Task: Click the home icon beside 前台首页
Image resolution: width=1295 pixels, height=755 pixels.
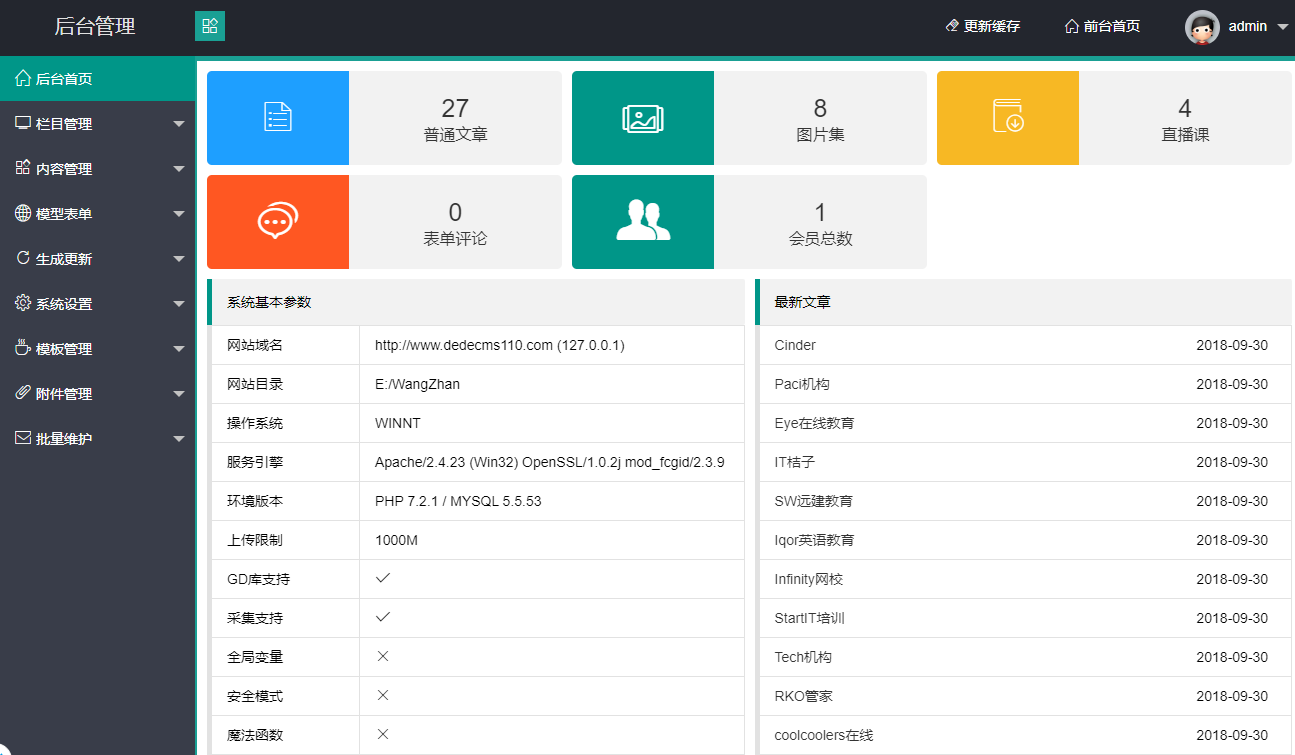Action: click(x=1072, y=26)
